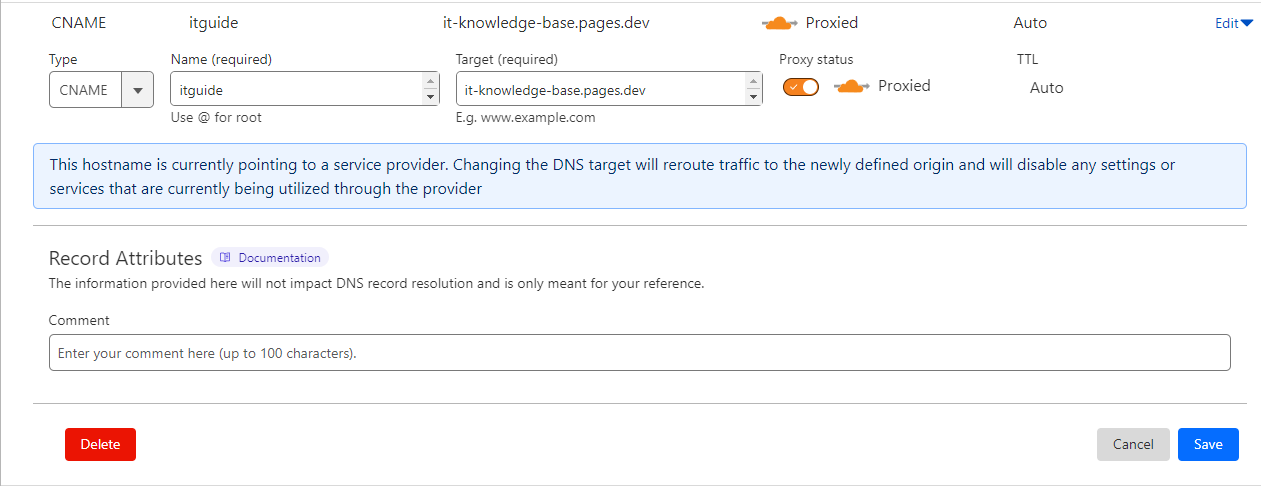Viewport: 1261px width, 486px height.
Task: Click the down arrow in the Name field
Action: [x=431, y=97]
